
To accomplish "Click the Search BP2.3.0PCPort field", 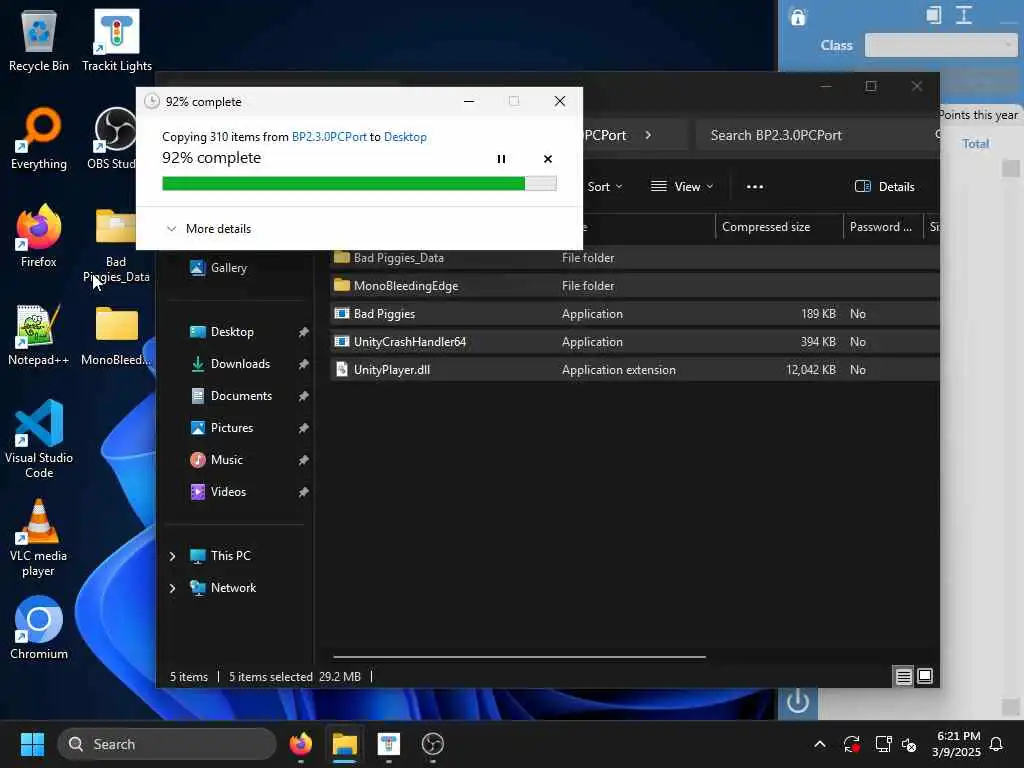I will 818,135.
